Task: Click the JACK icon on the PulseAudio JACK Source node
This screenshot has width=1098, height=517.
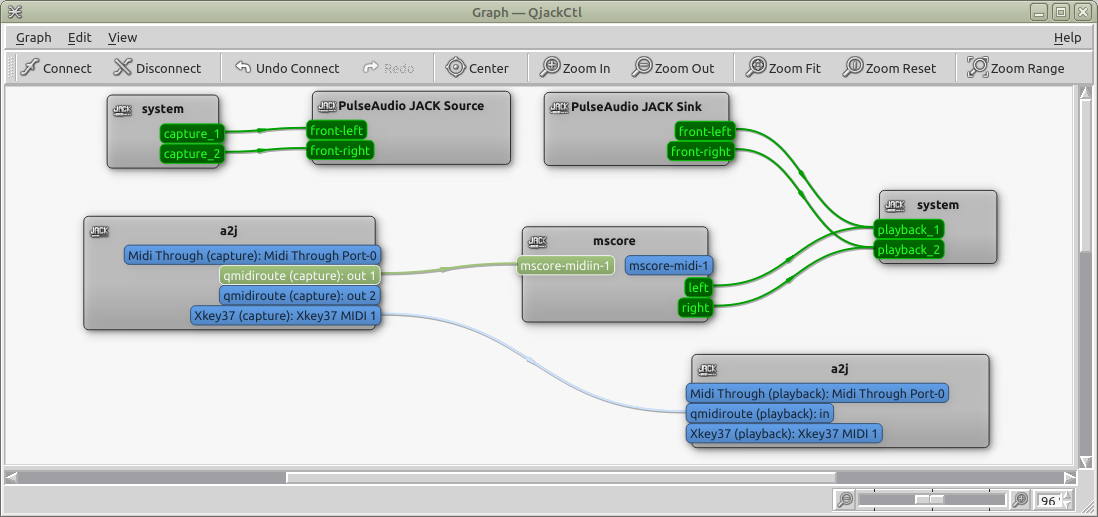Action: (x=326, y=106)
